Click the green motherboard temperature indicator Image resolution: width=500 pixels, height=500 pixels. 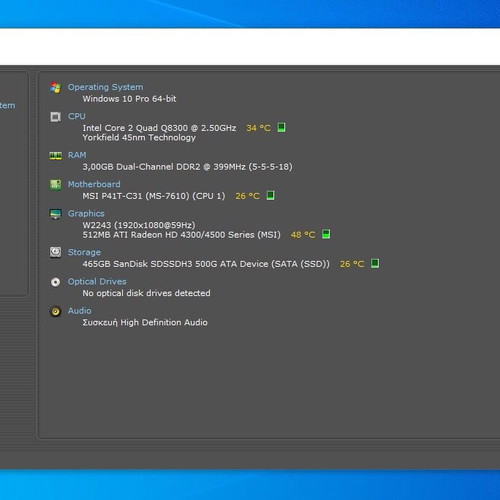(270, 196)
